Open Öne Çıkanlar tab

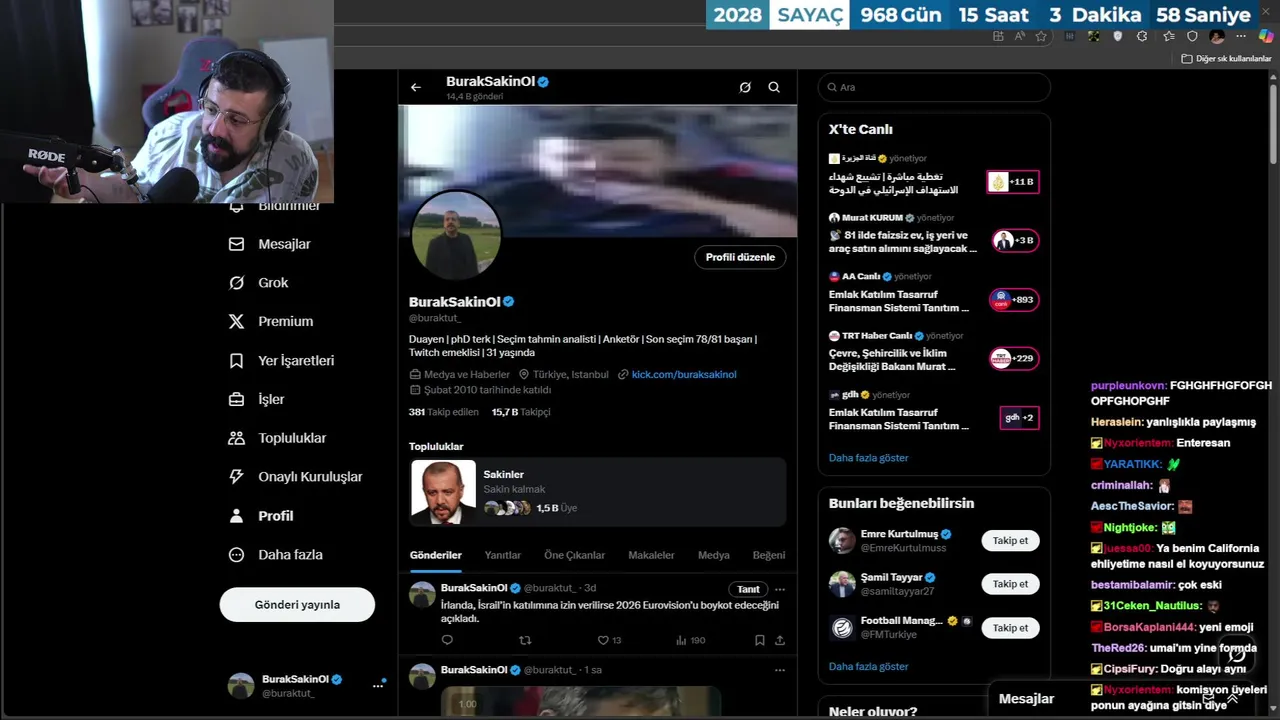click(x=574, y=555)
